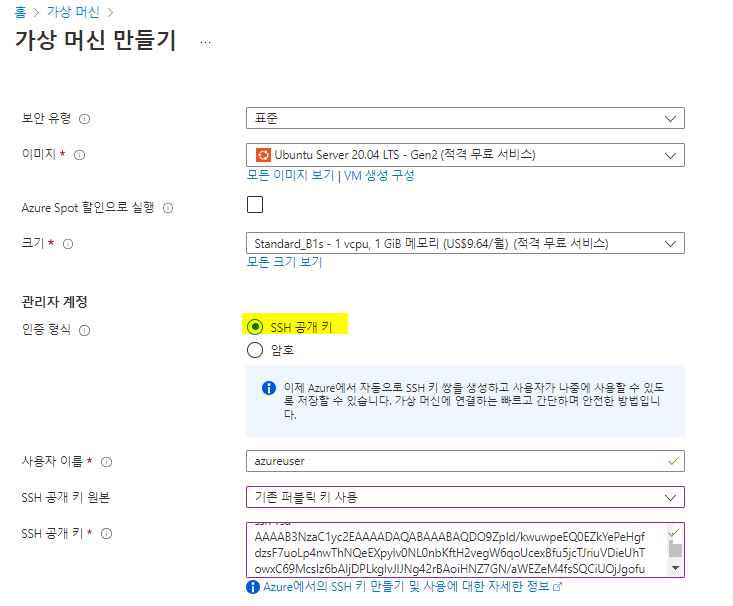The width and height of the screenshot is (733, 606).
Task: Click the 가상 머신 만들기 page title
Action: pos(96,41)
